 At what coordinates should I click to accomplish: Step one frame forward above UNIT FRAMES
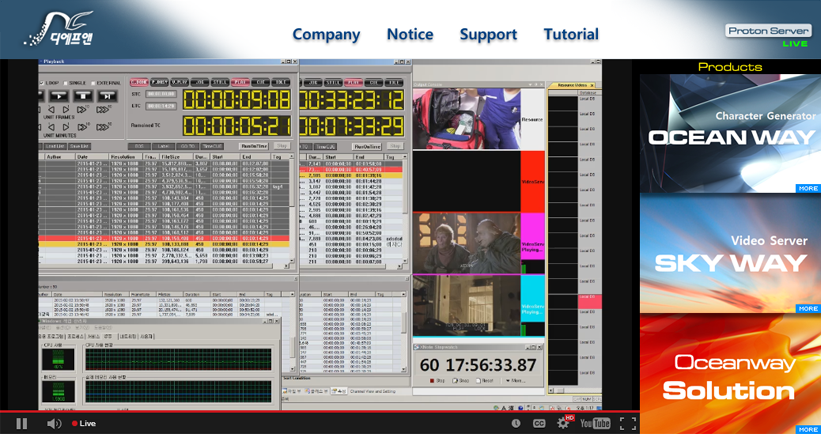click(x=66, y=109)
